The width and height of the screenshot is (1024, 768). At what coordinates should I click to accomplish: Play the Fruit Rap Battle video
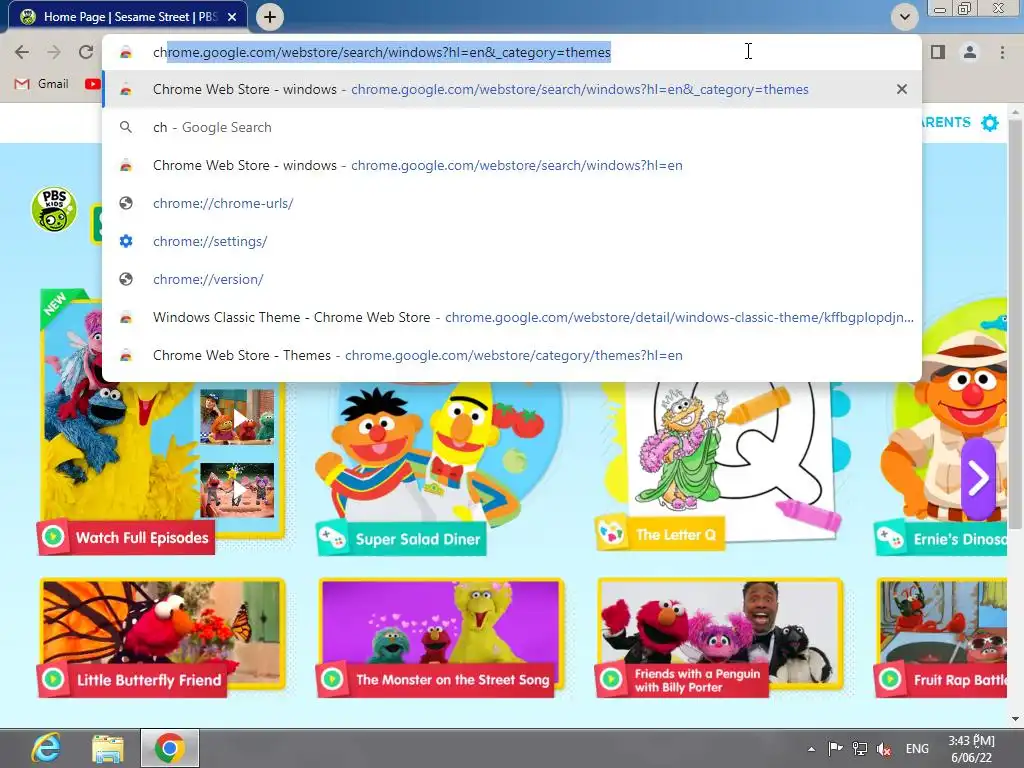pos(941,638)
